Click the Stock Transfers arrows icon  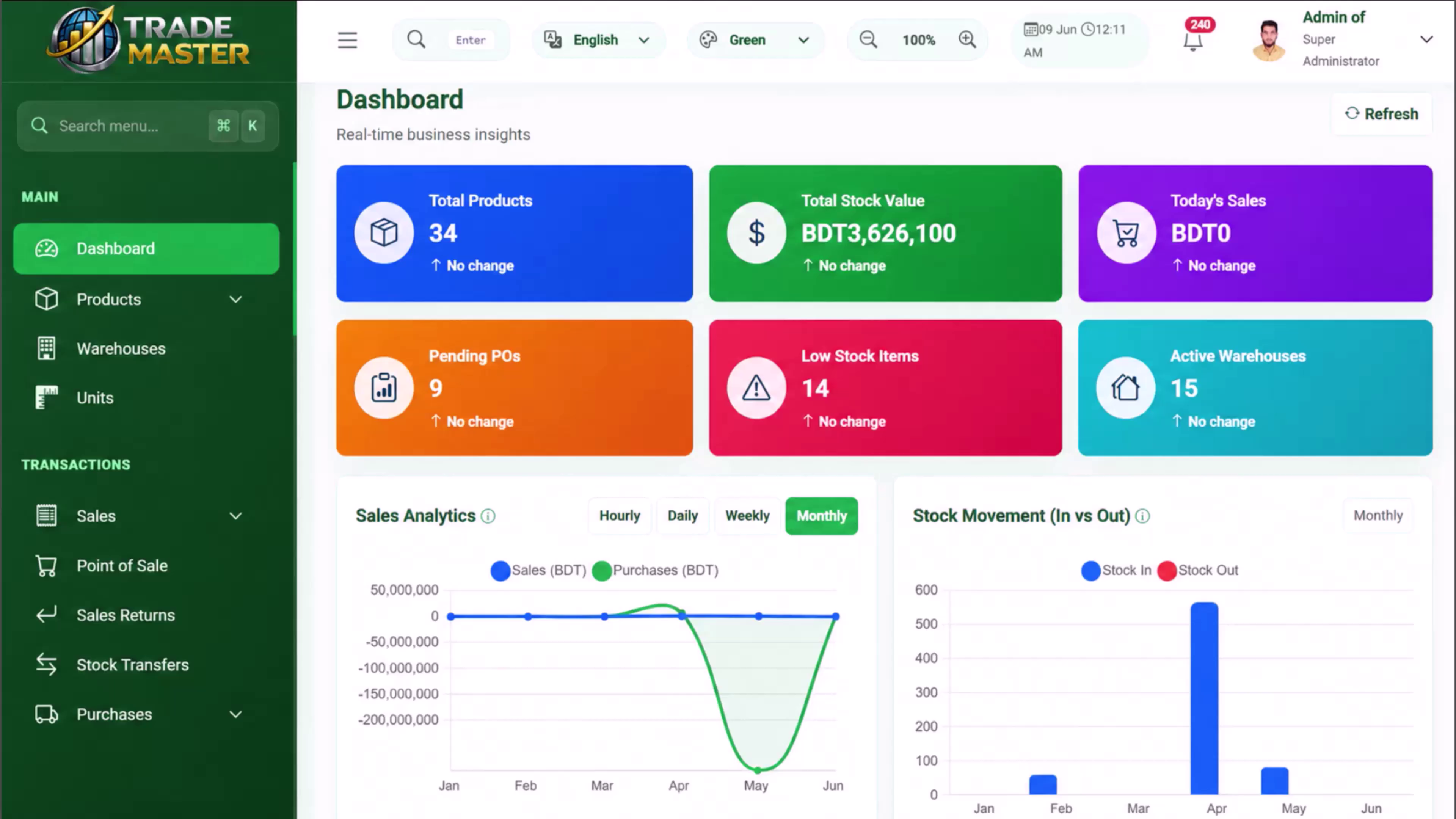pyautogui.click(x=46, y=665)
